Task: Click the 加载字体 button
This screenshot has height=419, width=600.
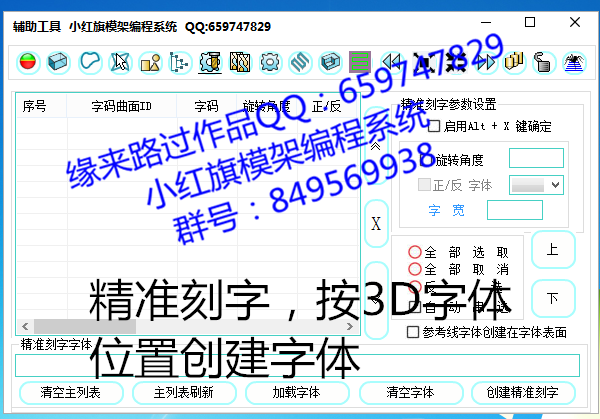Action: click(x=297, y=393)
